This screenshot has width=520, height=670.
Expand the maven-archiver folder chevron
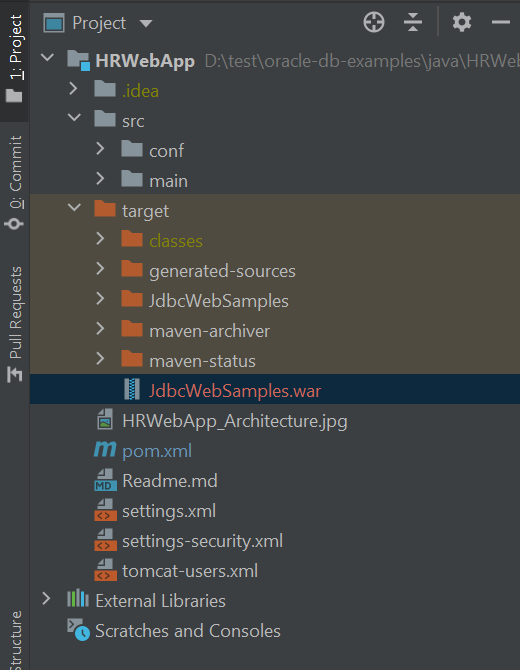[x=100, y=329]
